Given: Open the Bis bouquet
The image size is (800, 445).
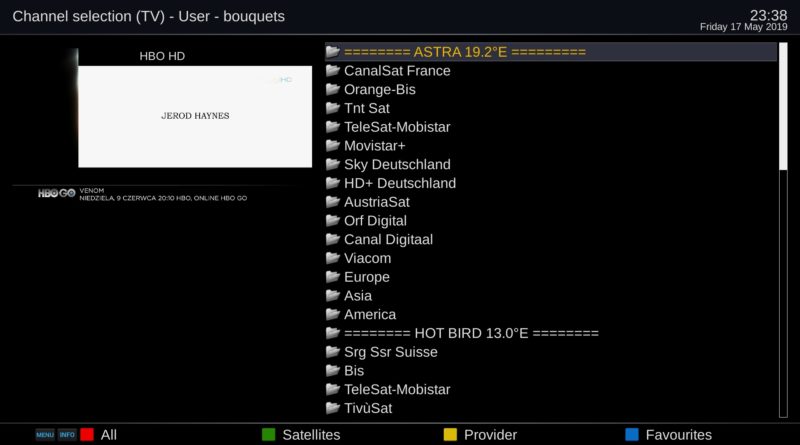Looking at the screenshot, I should coord(551,370).
